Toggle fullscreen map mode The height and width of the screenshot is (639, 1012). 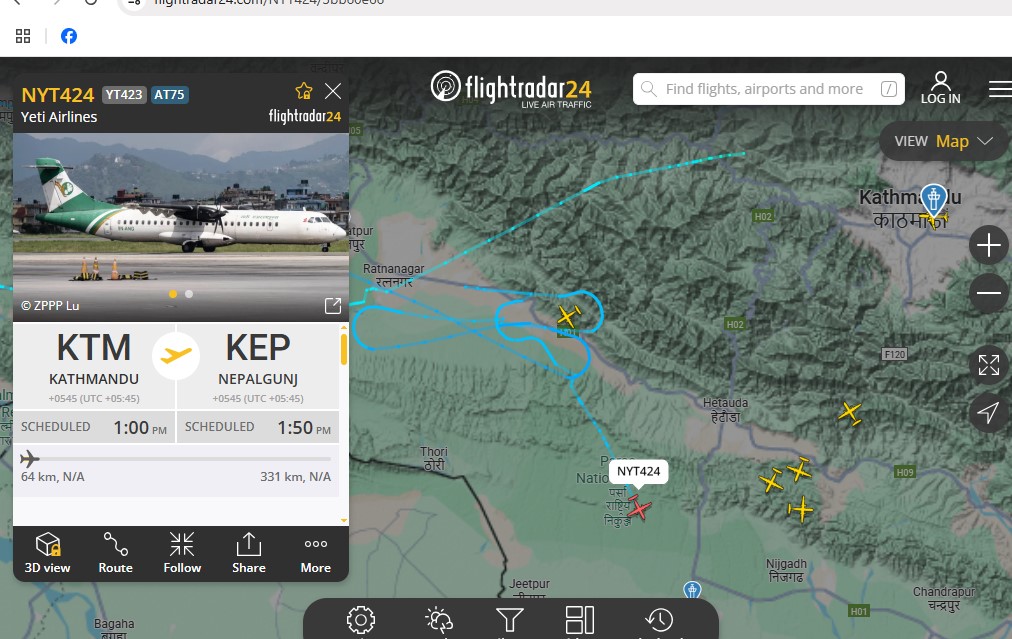pyautogui.click(x=988, y=365)
